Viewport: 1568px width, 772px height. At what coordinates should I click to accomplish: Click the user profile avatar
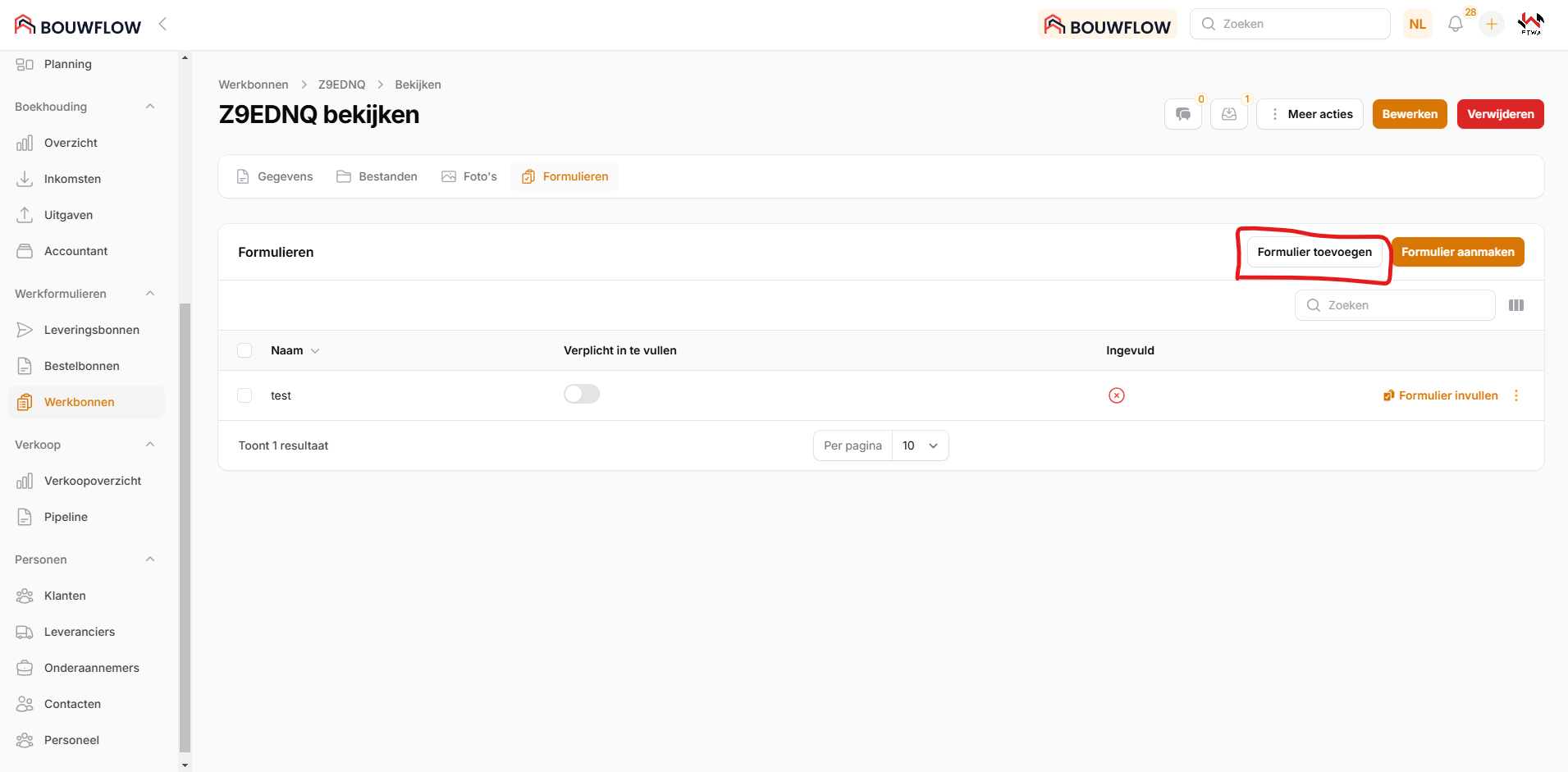(1530, 24)
